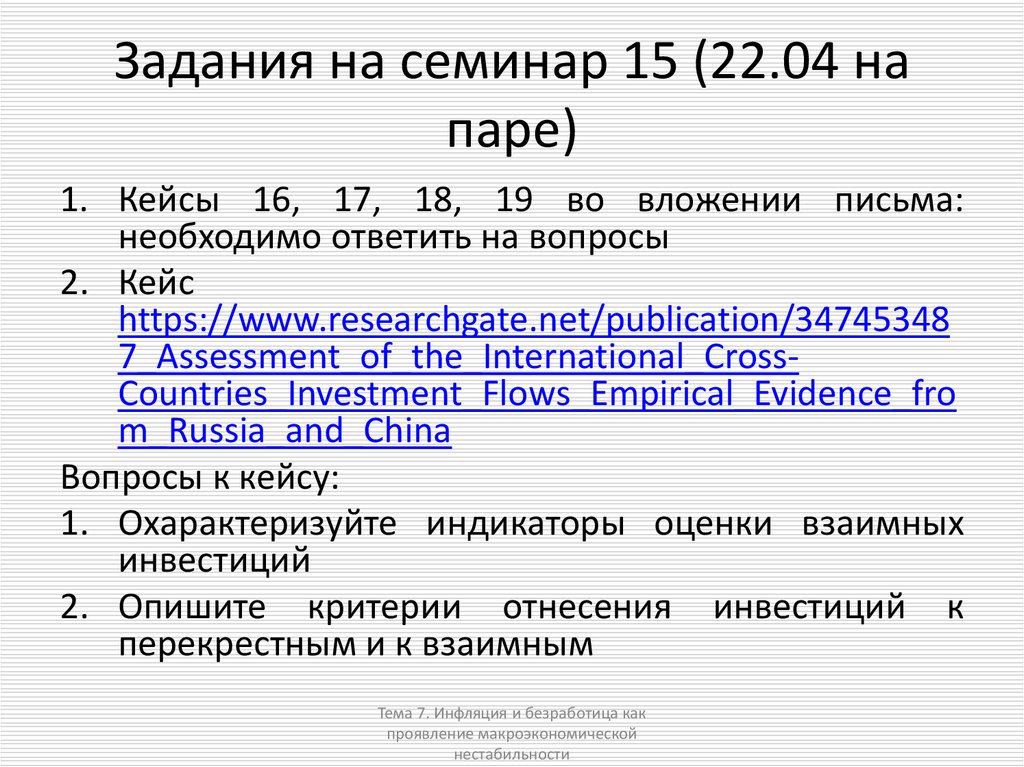Click footer "Тема 7. Инфляция и безработица как"

tap(511, 713)
